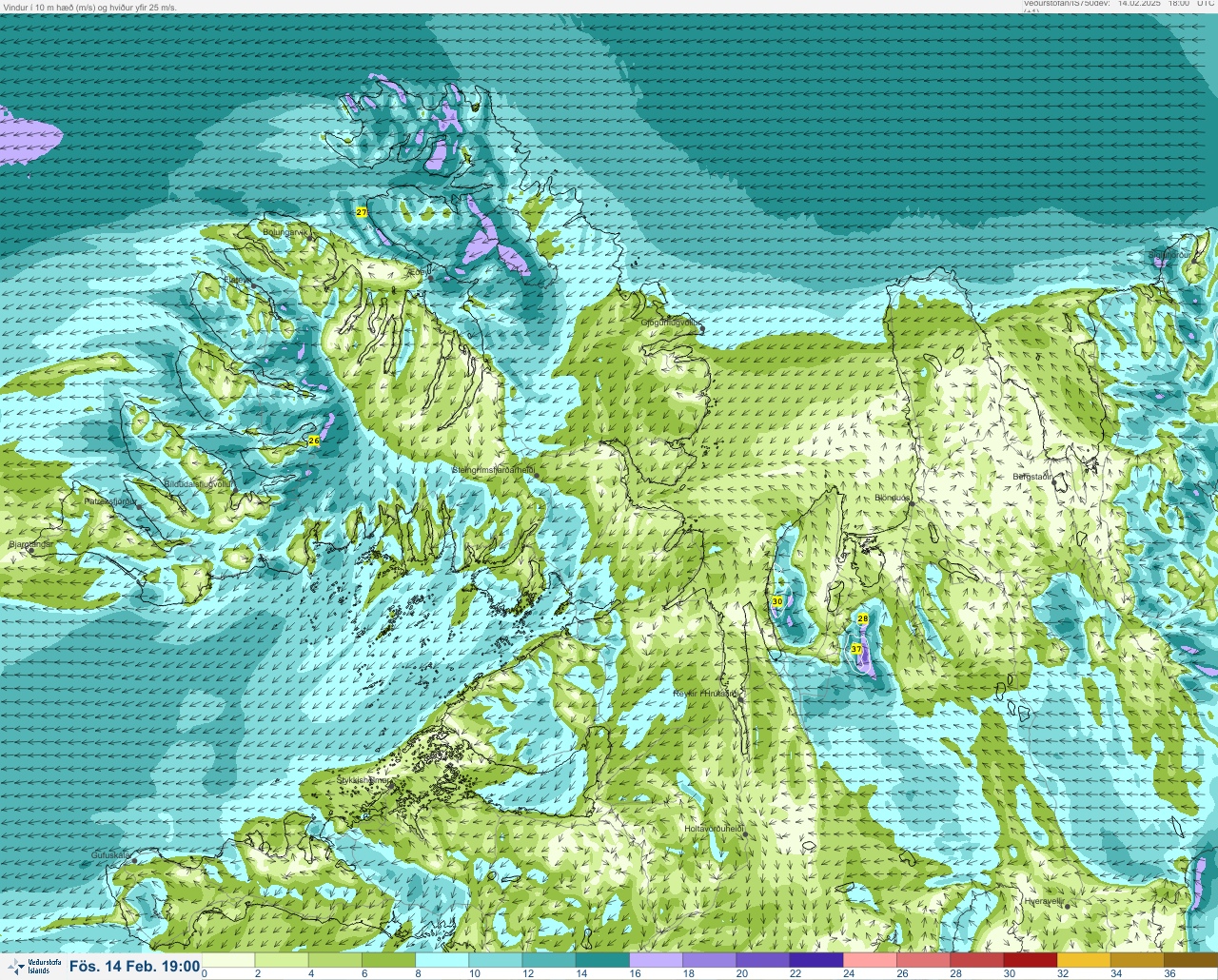Select the 22–24 m/s dark indigo legend swatch

click(817, 959)
